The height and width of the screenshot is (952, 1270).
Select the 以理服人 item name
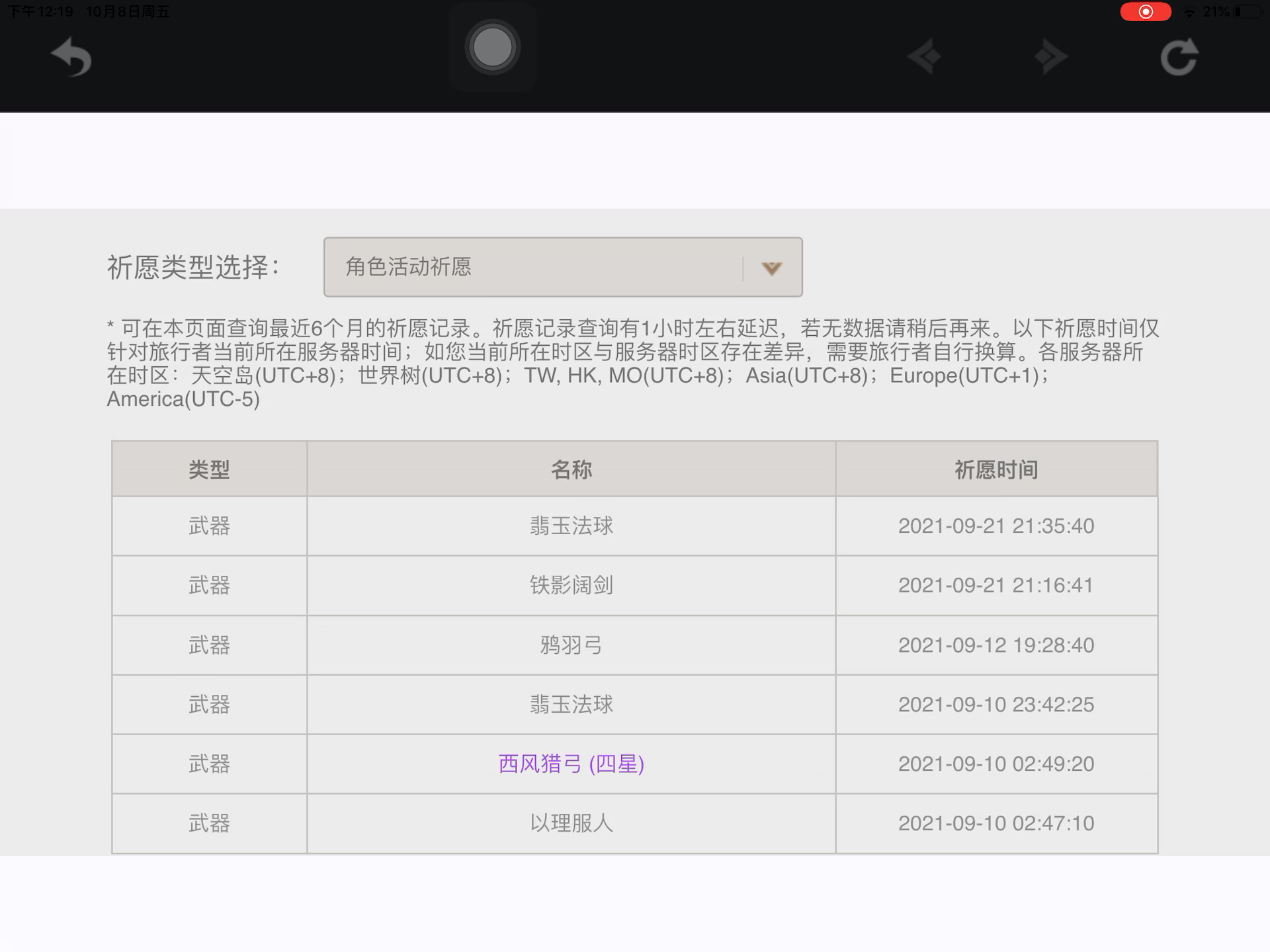(571, 824)
